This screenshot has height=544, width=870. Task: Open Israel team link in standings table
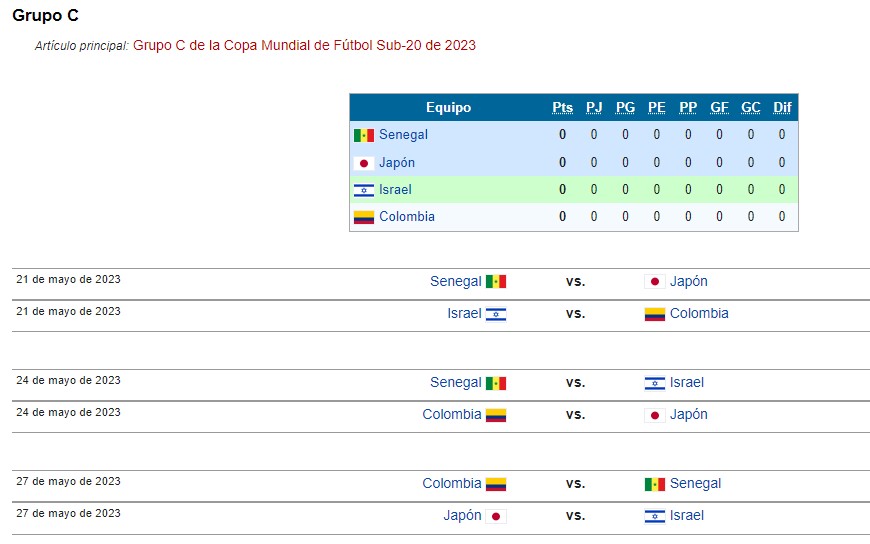396,190
